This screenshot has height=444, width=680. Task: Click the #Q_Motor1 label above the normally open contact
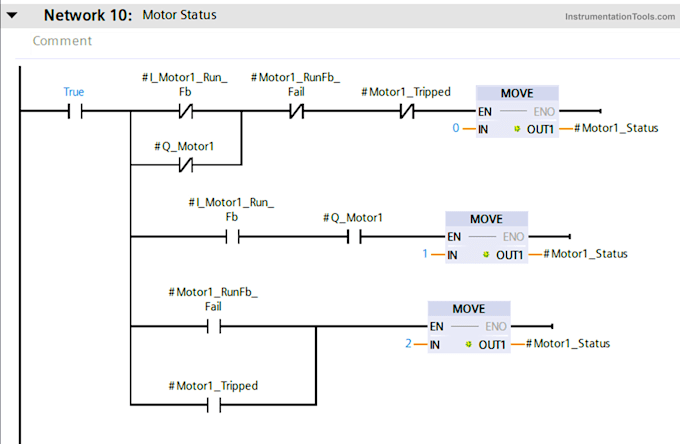pyautogui.click(x=353, y=218)
